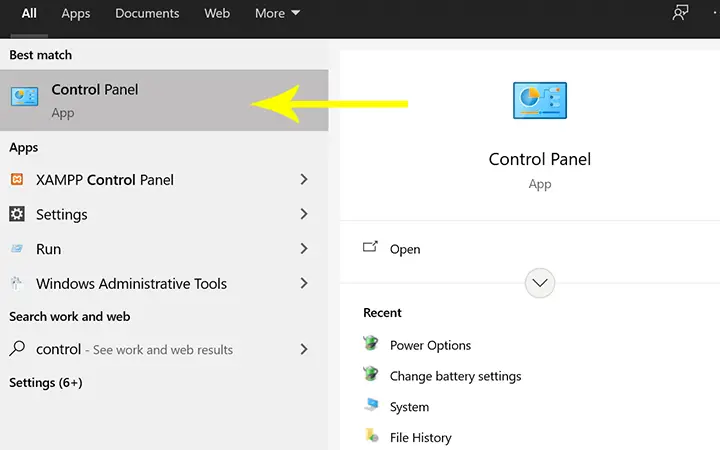Open the More dropdown menu
Screen dimensions: 720x450
click(277, 13)
